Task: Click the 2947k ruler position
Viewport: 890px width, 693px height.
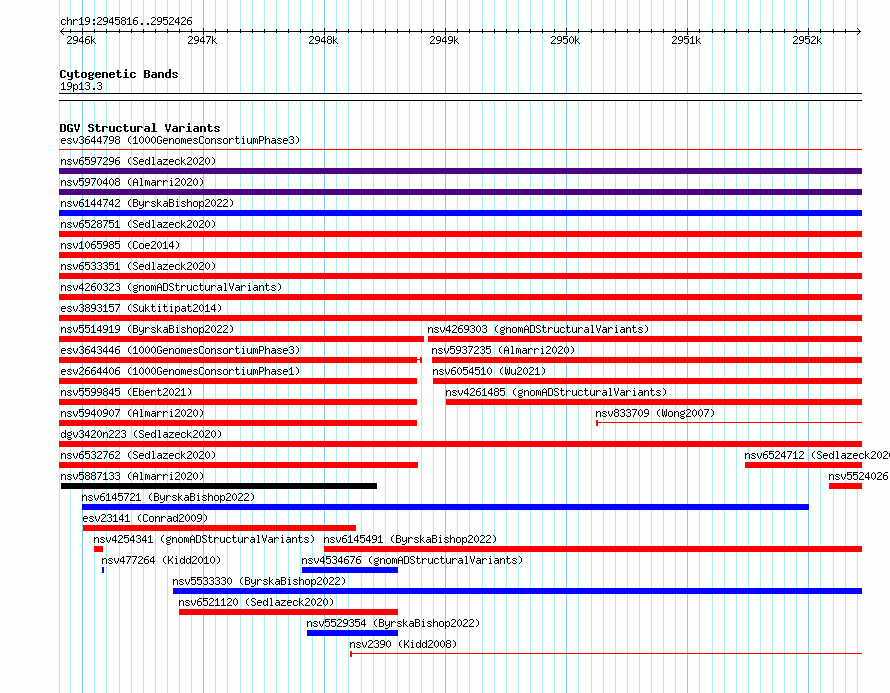Action: [x=202, y=40]
